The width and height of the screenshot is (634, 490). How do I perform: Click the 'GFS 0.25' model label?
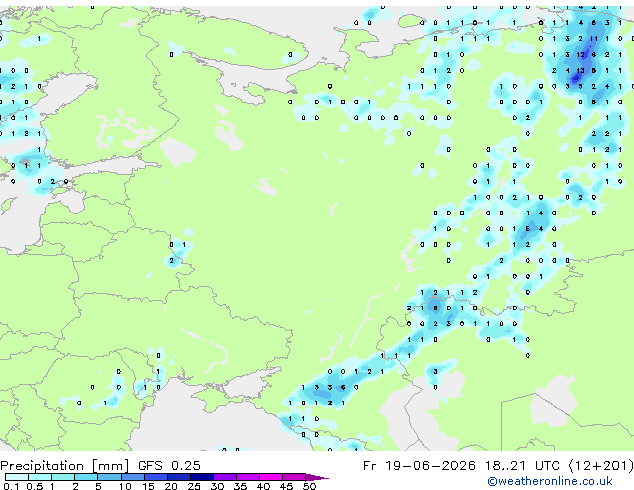click(169, 466)
